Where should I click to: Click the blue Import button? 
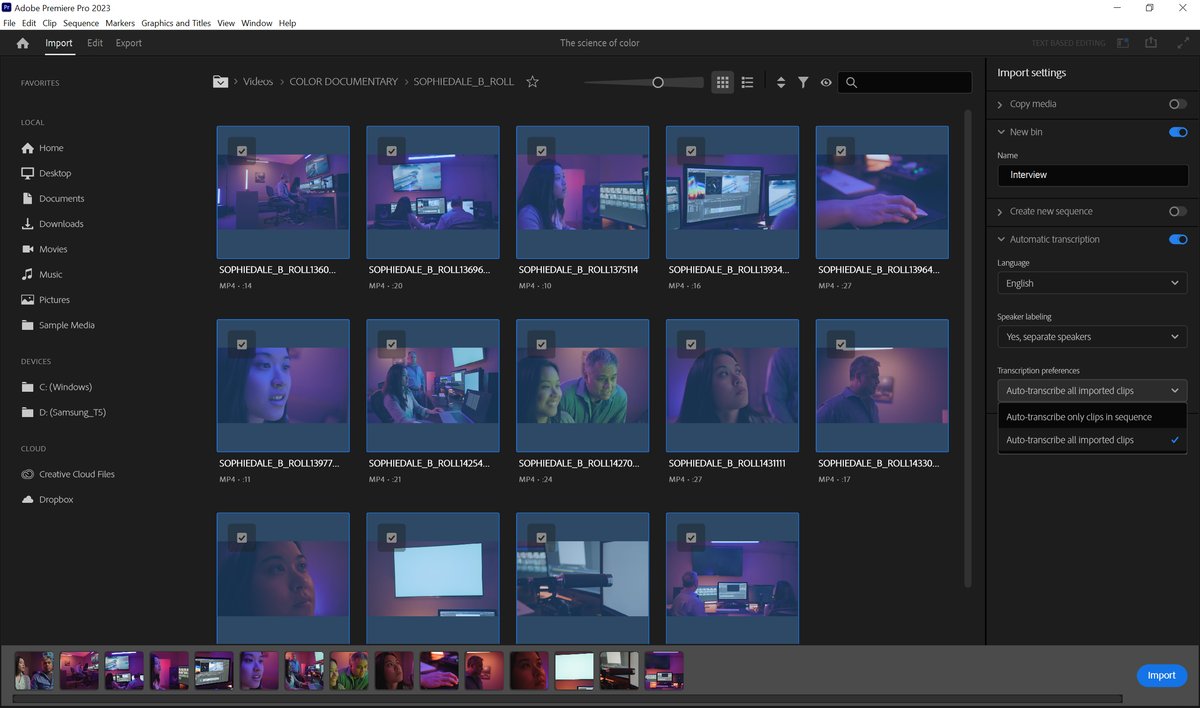click(x=1161, y=675)
